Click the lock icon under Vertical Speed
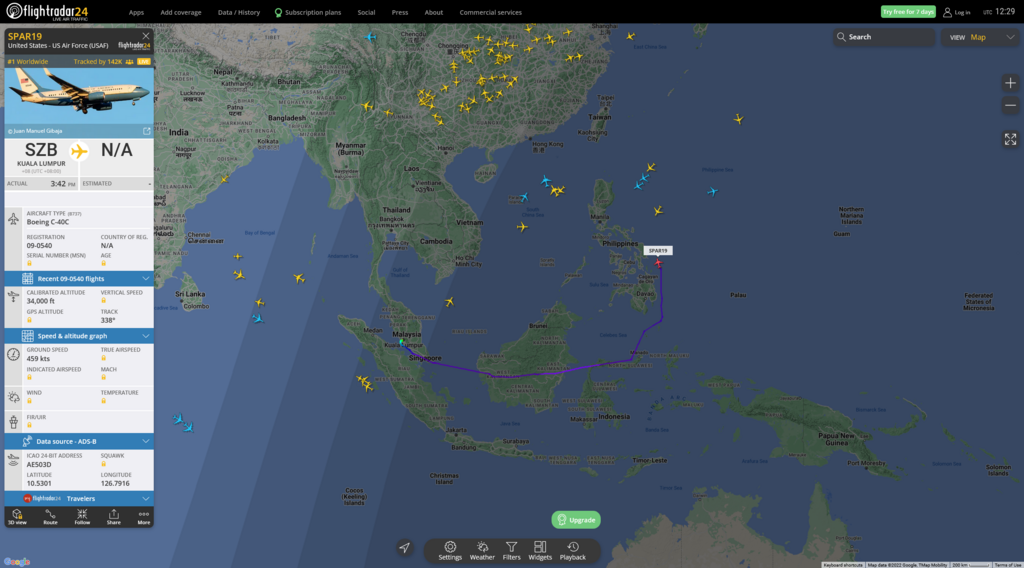 click(103, 300)
